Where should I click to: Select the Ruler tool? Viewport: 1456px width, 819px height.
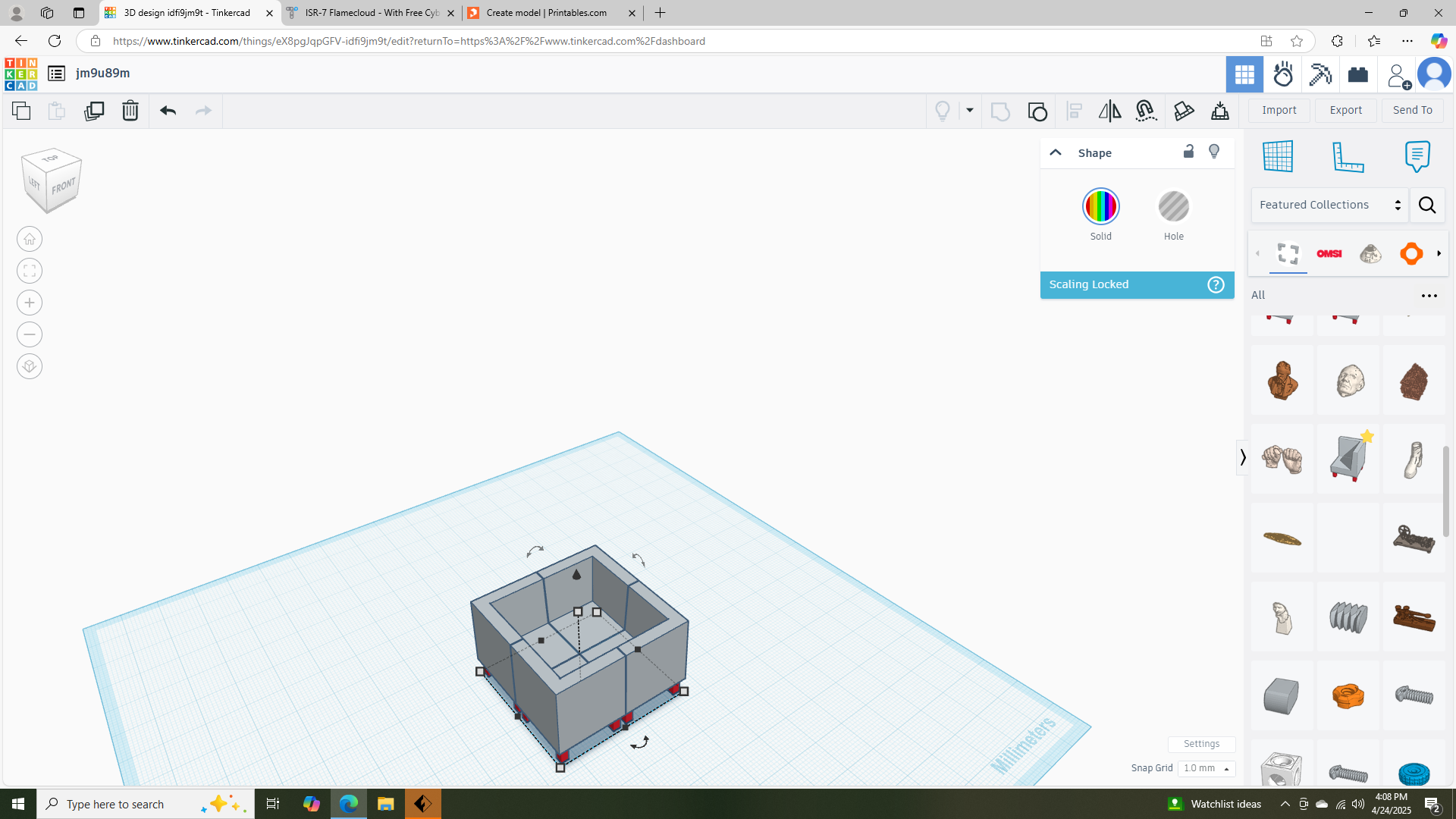coord(1348,156)
